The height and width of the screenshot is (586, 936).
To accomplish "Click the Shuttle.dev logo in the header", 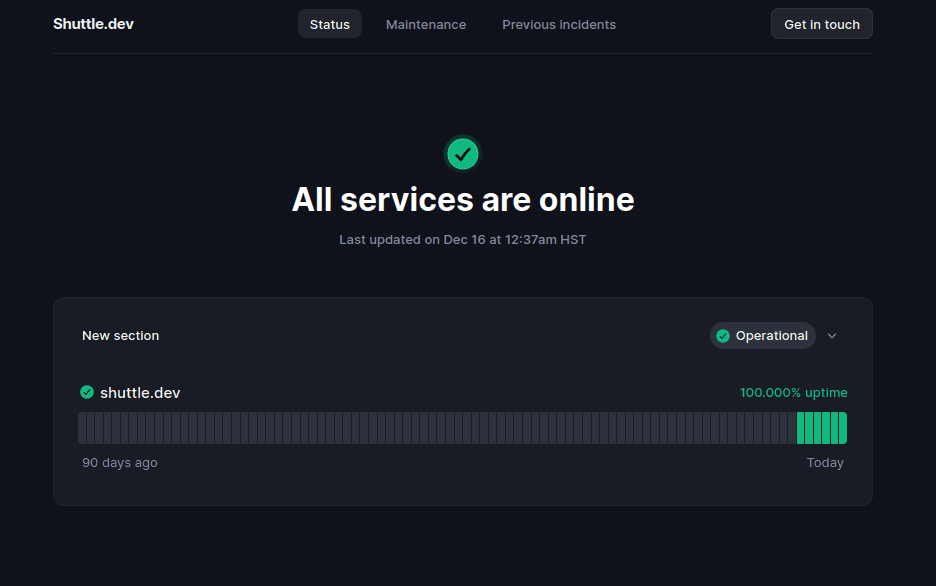I will coord(93,24).
